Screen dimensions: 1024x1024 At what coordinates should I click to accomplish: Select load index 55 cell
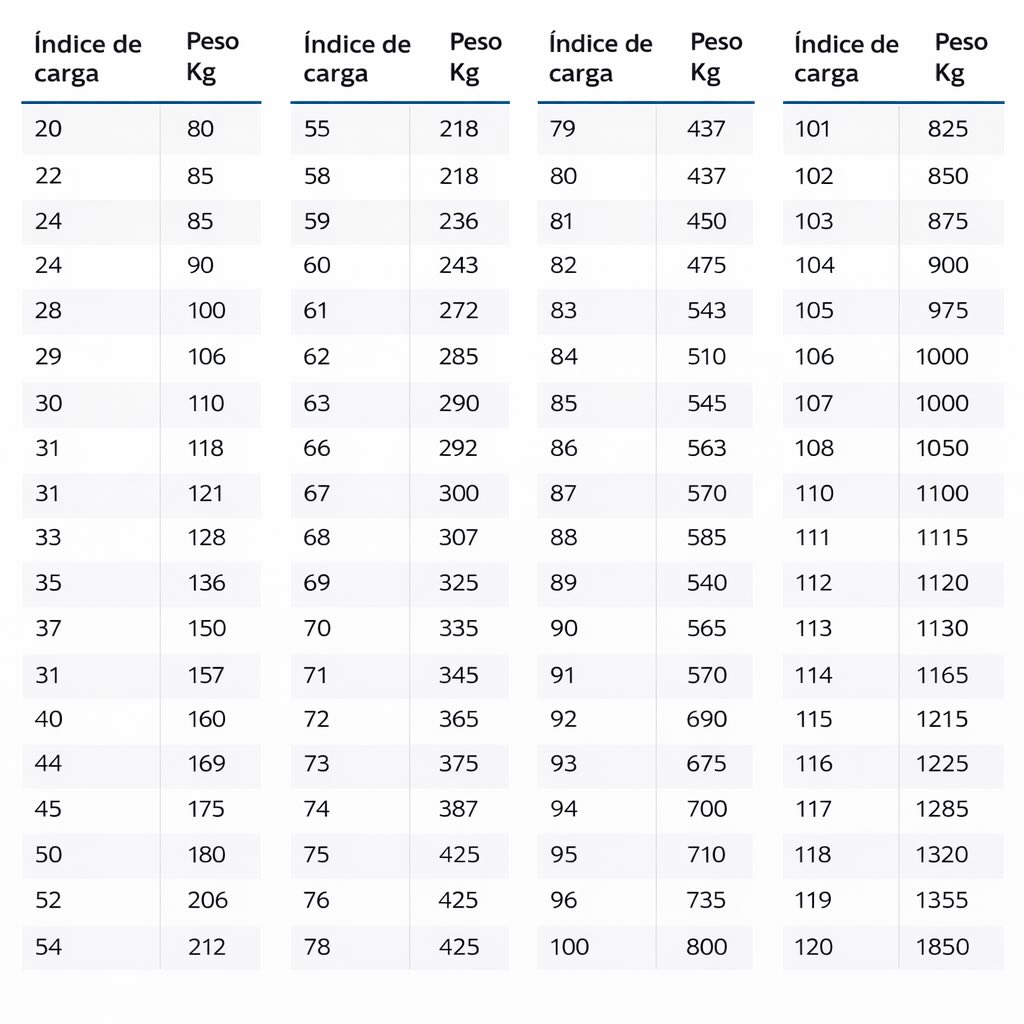317,129
